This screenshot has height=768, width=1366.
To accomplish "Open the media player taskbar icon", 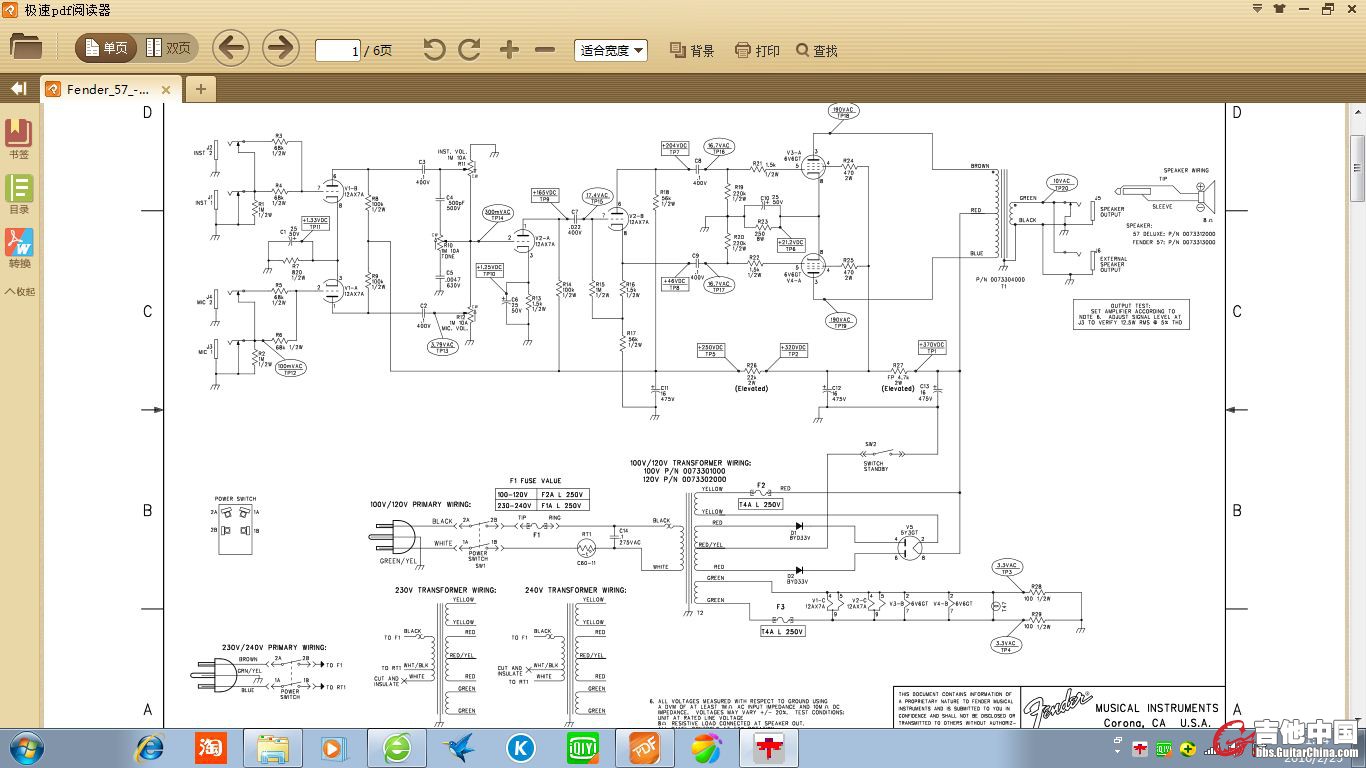I will (334, 748).
